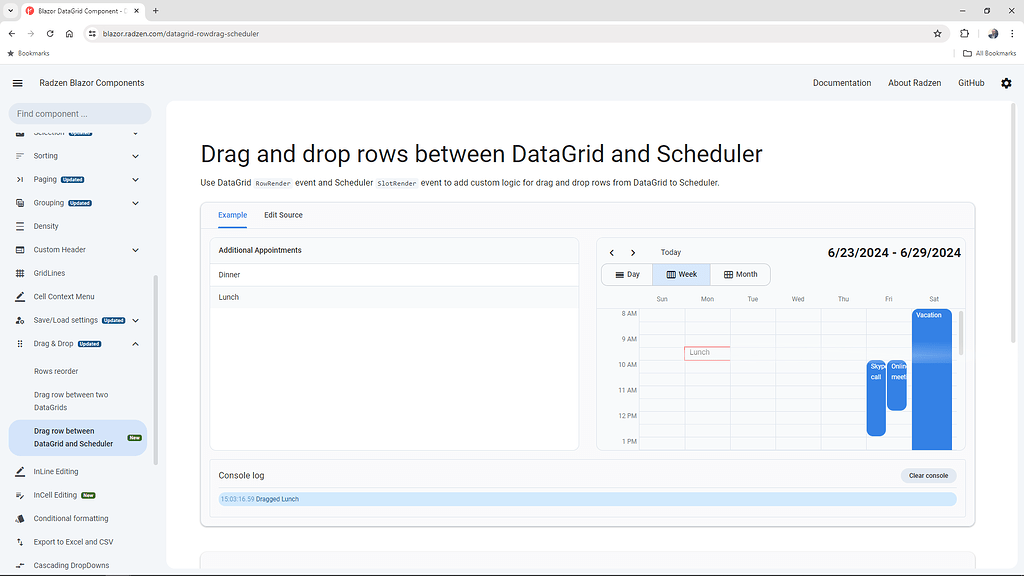The width and height of the screenshot is (1024, 576).
Task: Open the GridLines sidebar item
Action: [x=50, y=273]
